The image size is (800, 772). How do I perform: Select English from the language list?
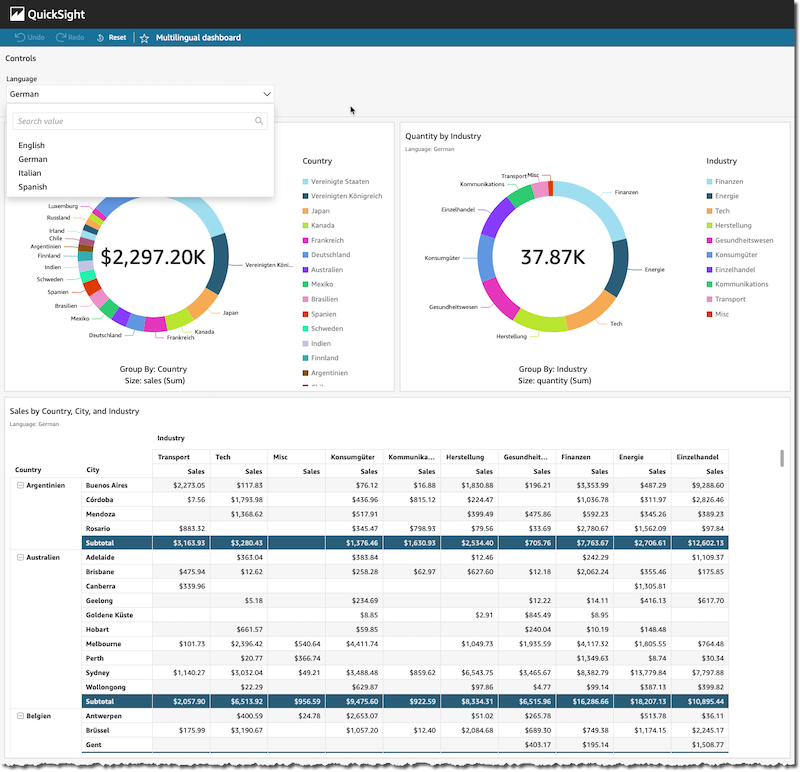pyautogui.click(x=32, y=145)
